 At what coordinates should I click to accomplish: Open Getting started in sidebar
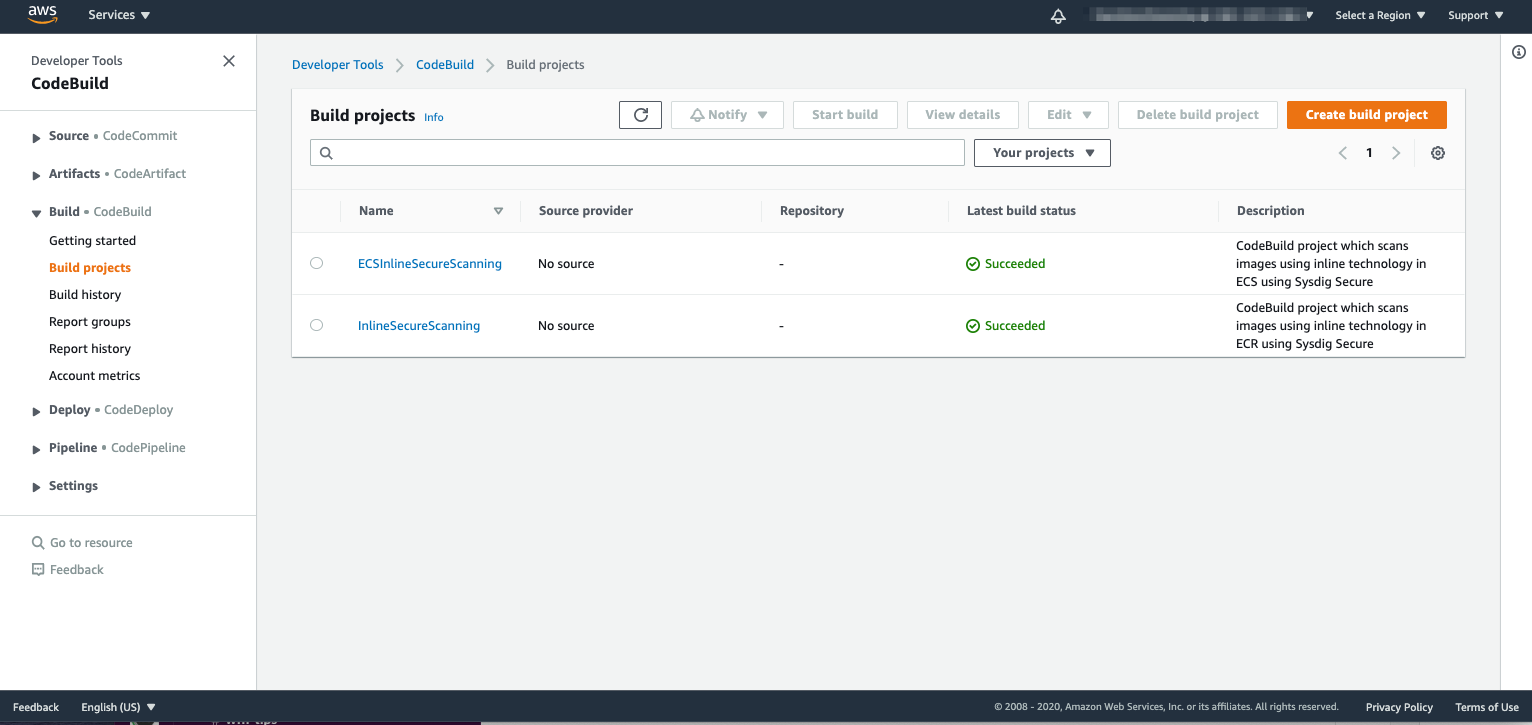click(92, 241)
